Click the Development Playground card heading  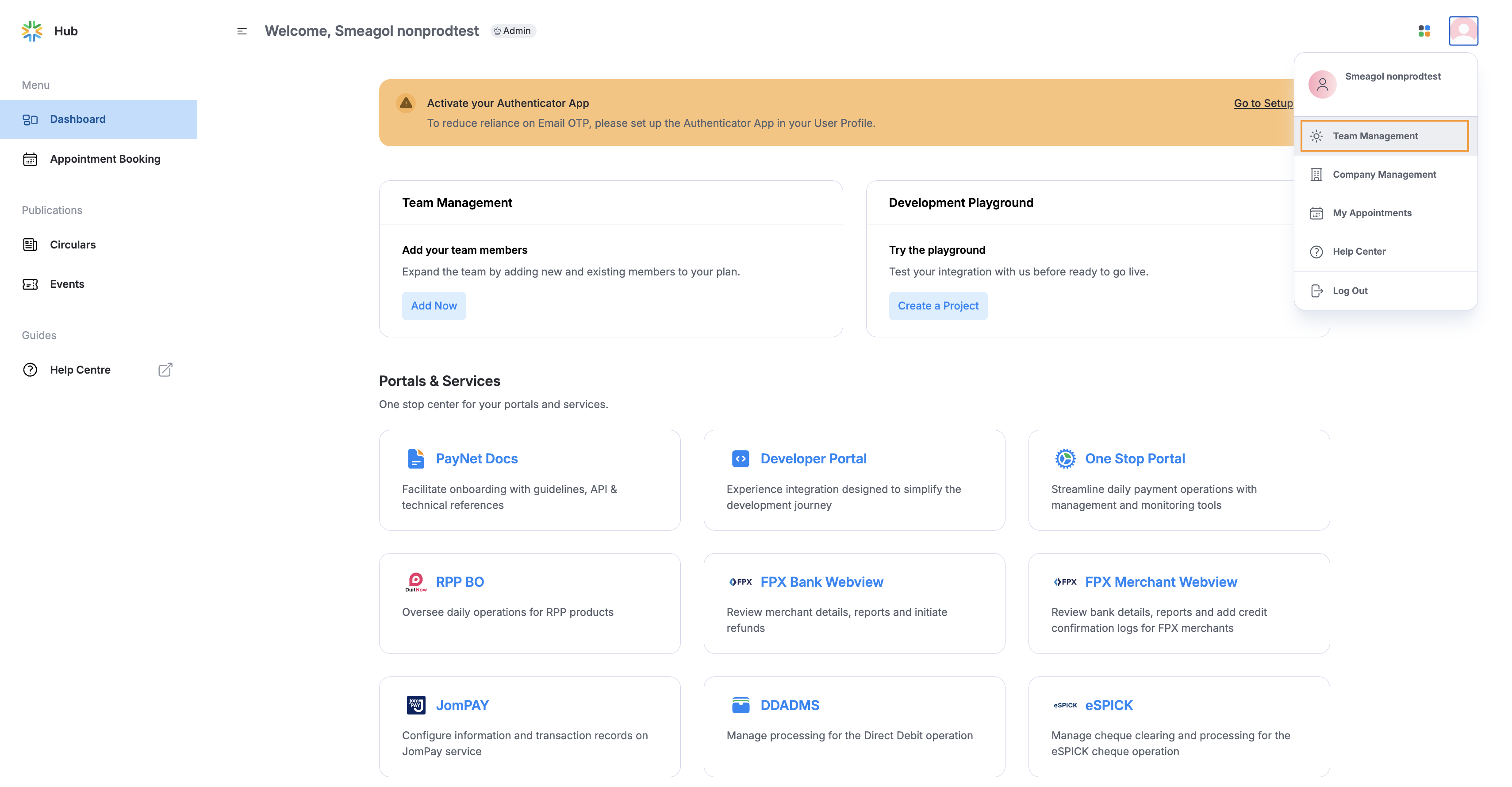click(961, 203)
